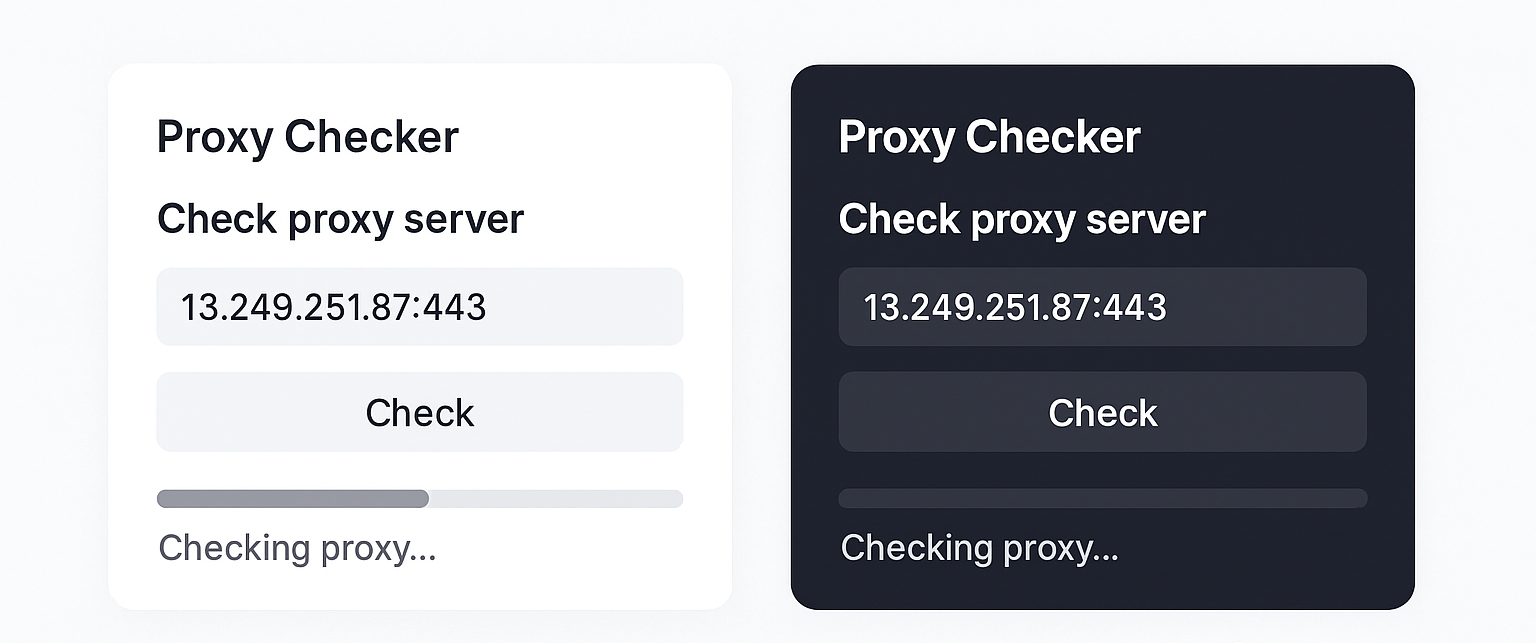Click the page background between the two cards
Screen dimensions: 1536x643
[x=761, y=330]
